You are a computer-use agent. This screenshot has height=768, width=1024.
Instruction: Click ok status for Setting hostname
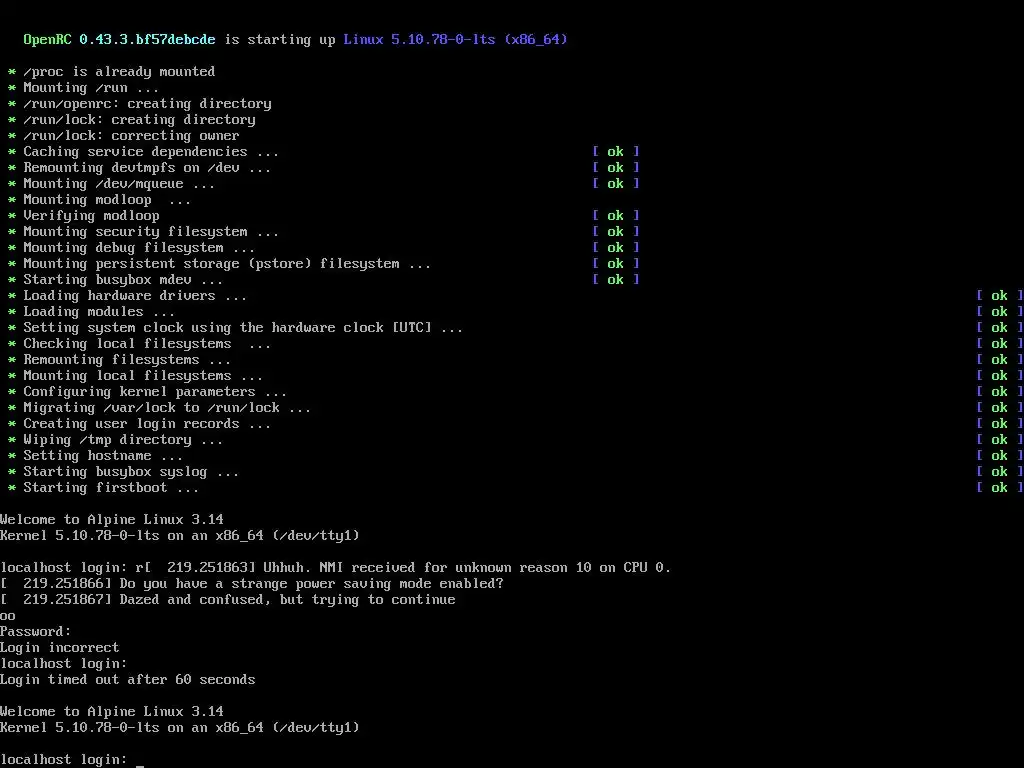(999, 455)
